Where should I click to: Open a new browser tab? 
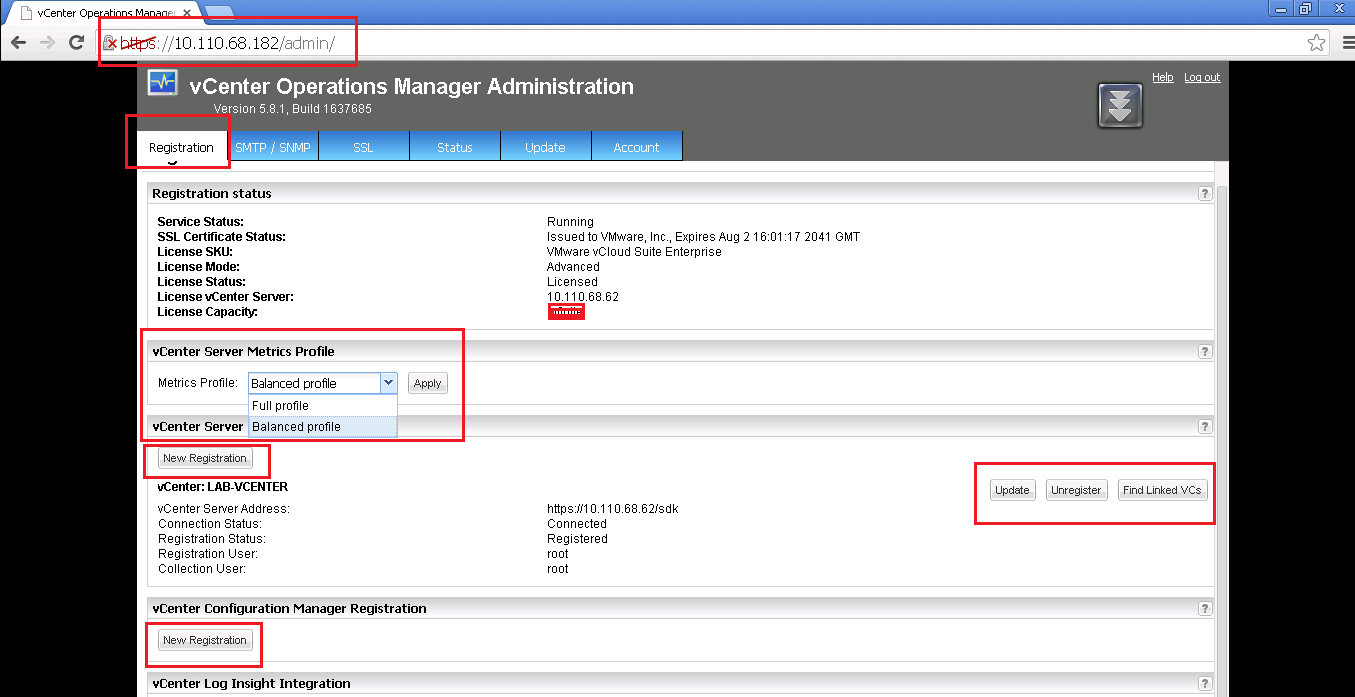pos(218,12)
